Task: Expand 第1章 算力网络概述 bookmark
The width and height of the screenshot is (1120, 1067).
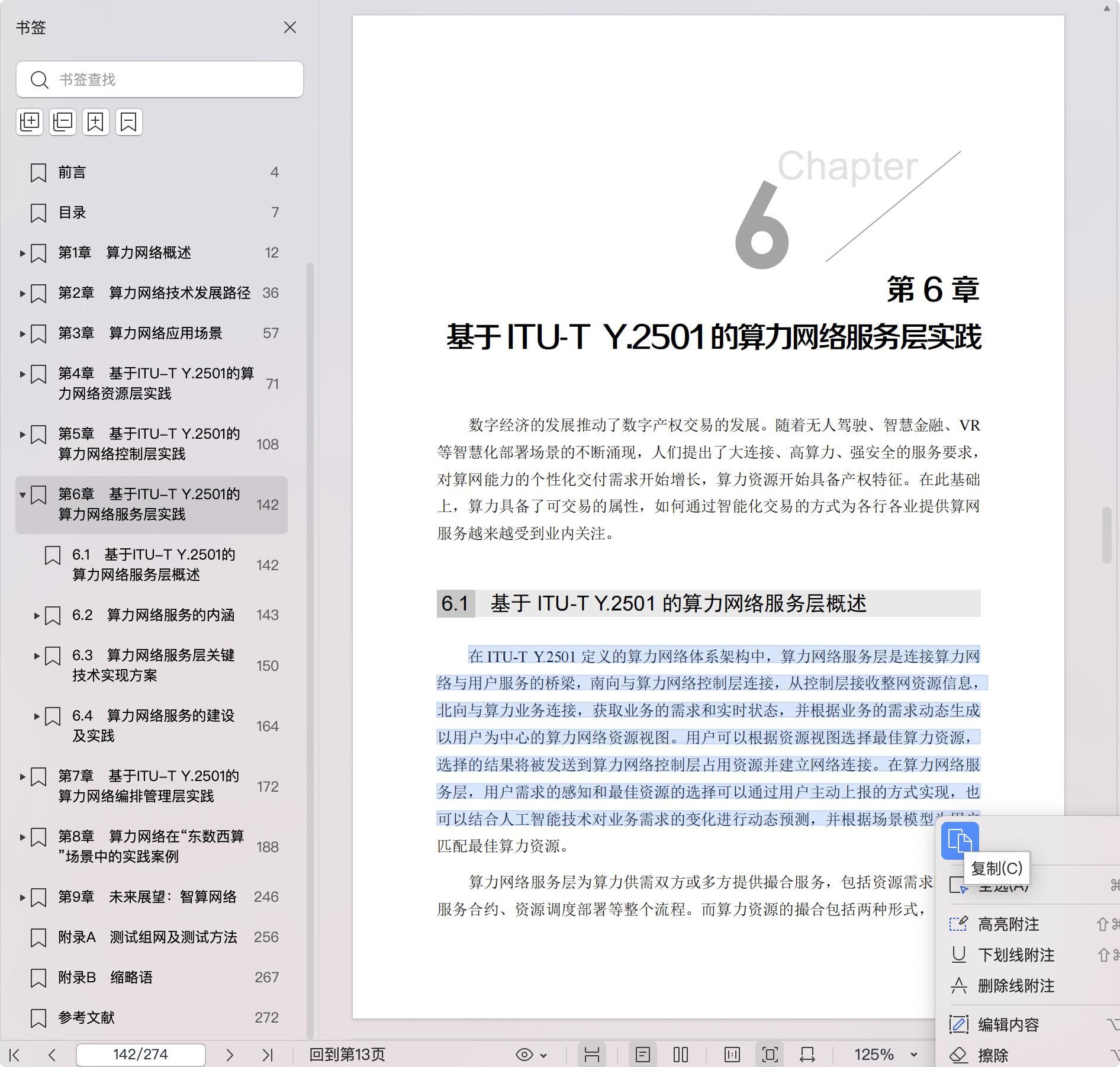Action: (22, 253)
